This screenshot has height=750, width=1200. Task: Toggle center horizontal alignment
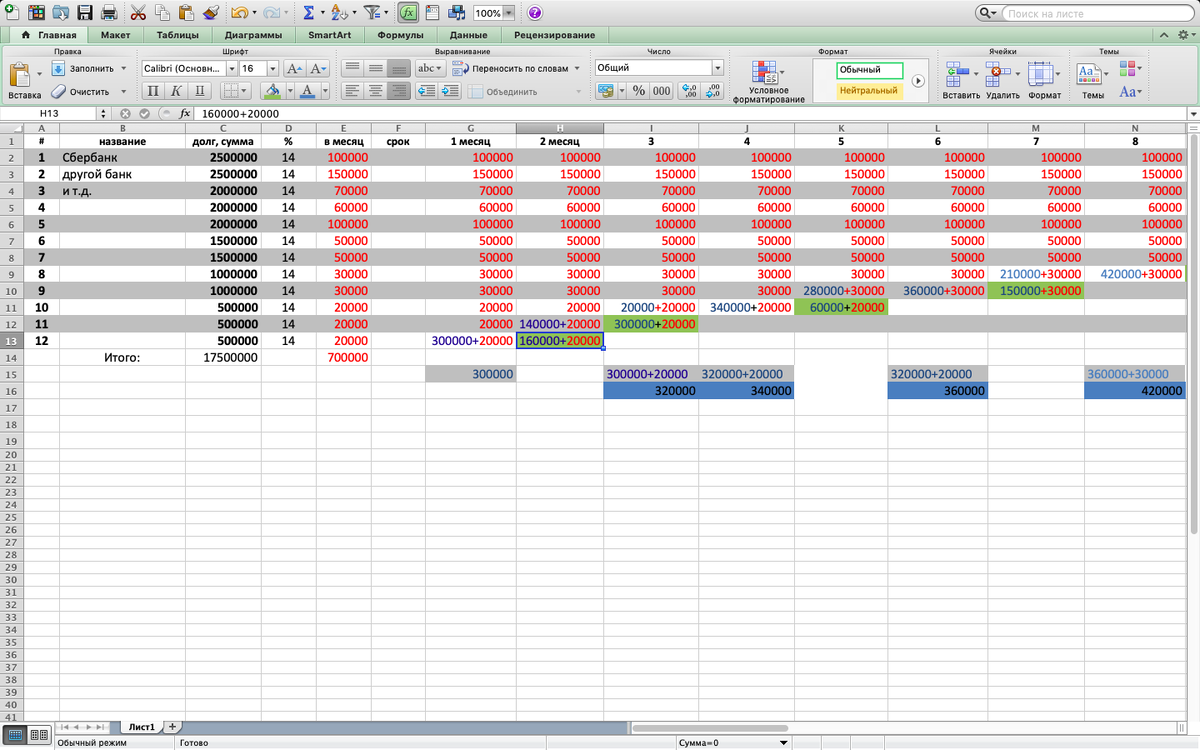point(376,91)
